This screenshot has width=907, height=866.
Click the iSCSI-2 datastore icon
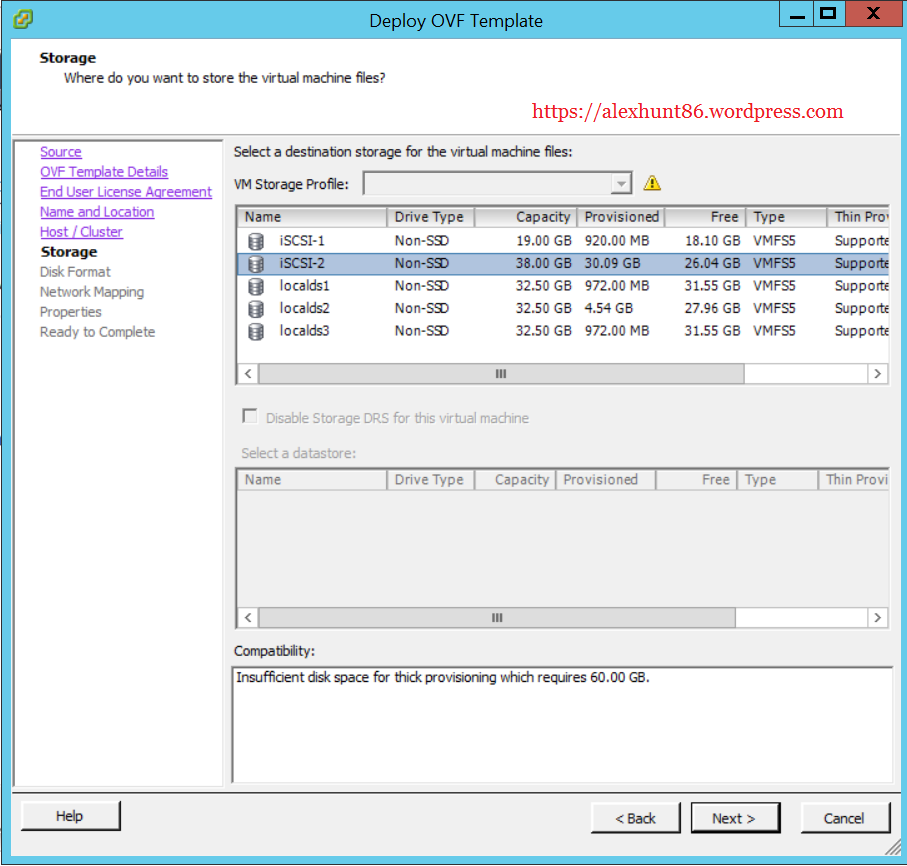click(x=256, y=264)
